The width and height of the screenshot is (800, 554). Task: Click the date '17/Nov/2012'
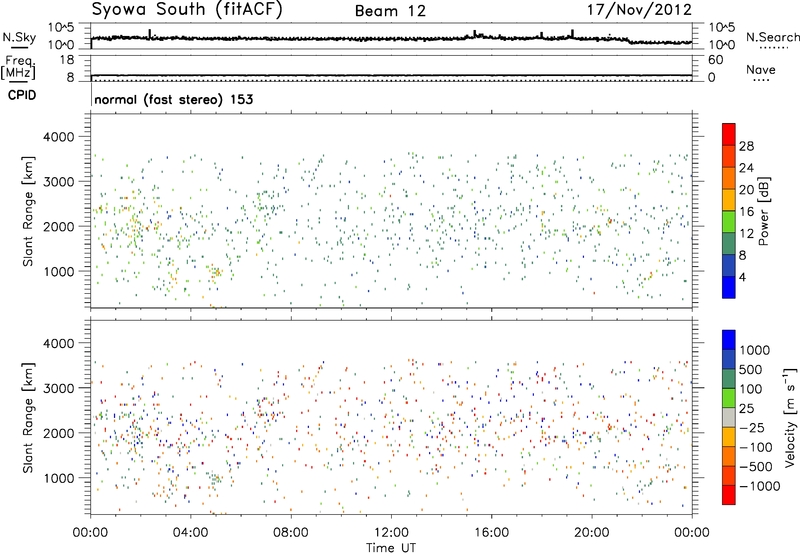[639, 10]
